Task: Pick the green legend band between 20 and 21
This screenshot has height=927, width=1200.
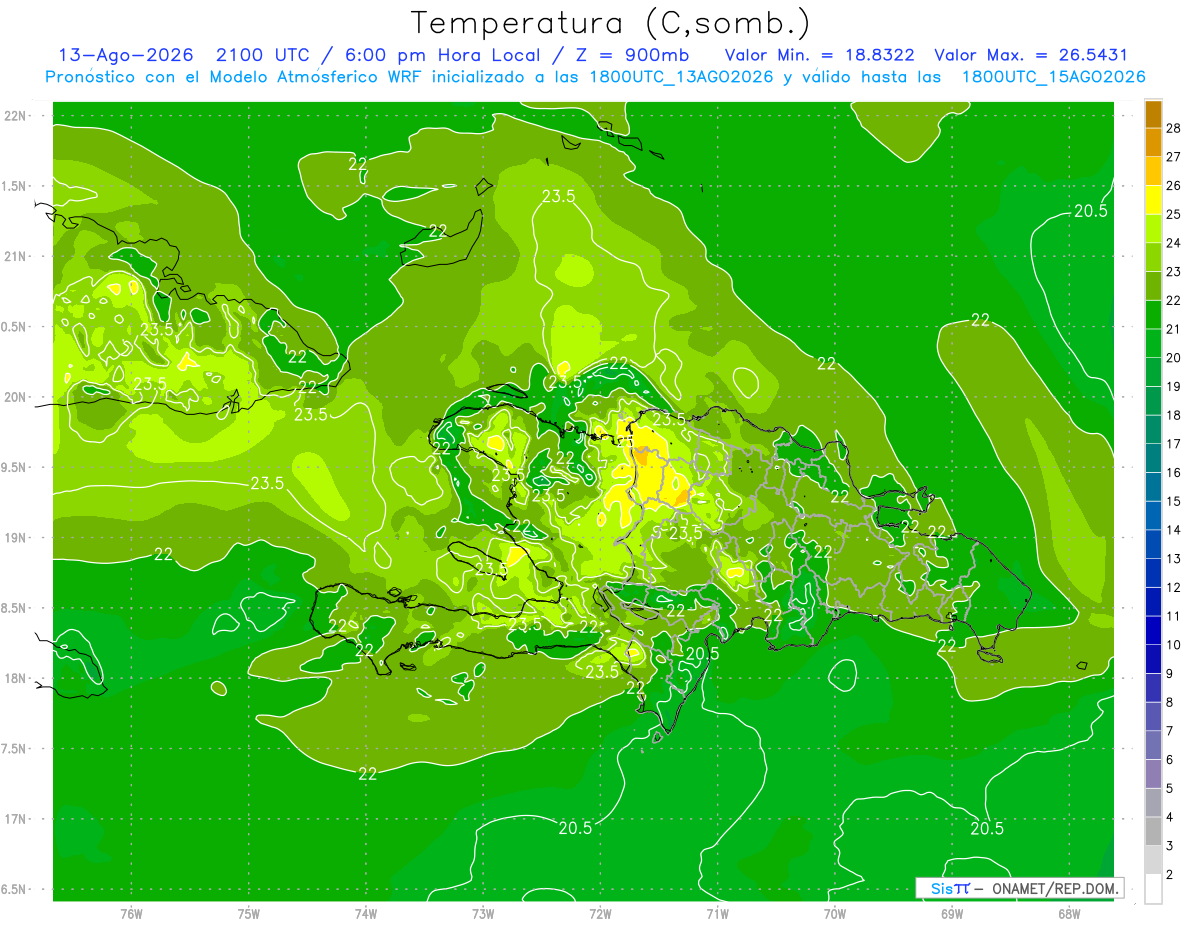Action: pyautogui.click(x=1153, y=344)
